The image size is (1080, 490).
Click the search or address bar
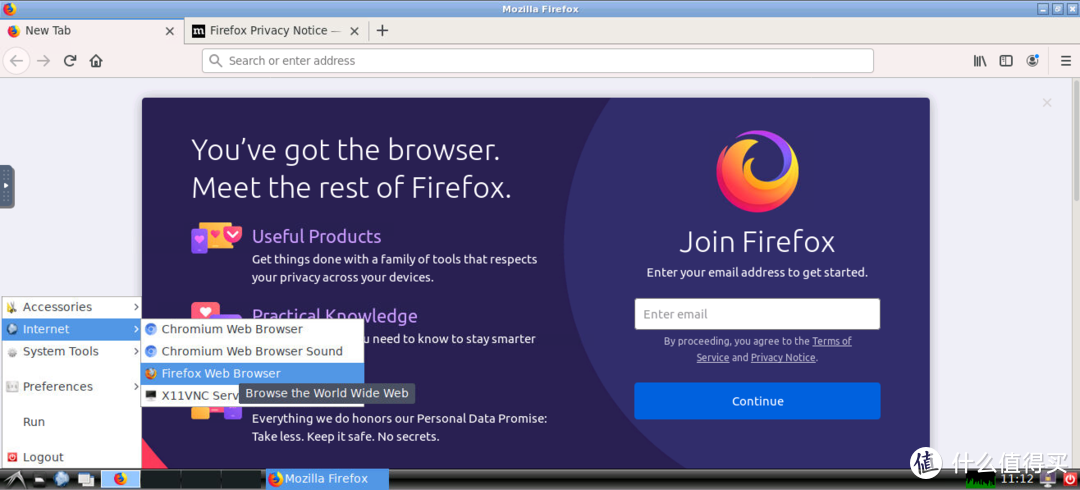[x=537, y=61]
